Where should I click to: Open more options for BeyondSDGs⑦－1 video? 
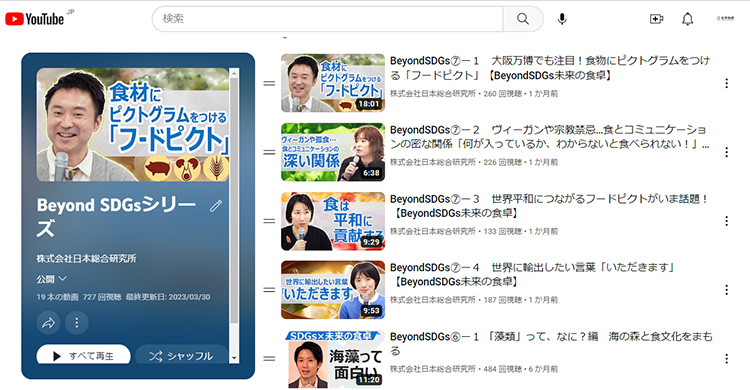coord(726,83)
